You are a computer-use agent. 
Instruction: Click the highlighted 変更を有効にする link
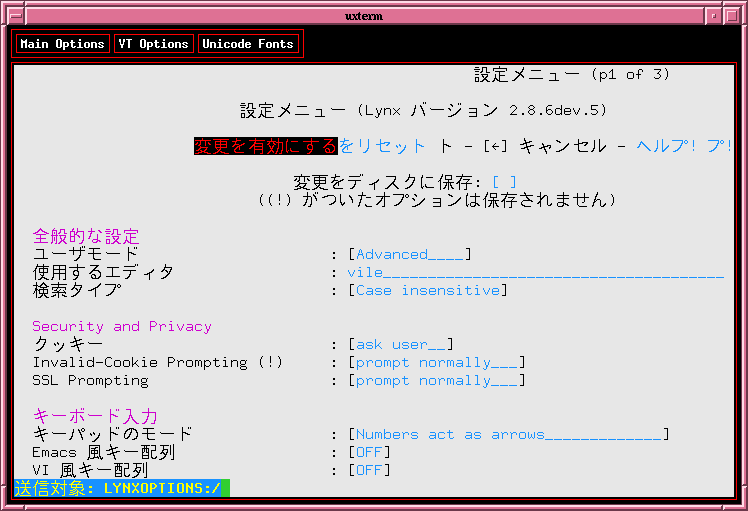266,146
